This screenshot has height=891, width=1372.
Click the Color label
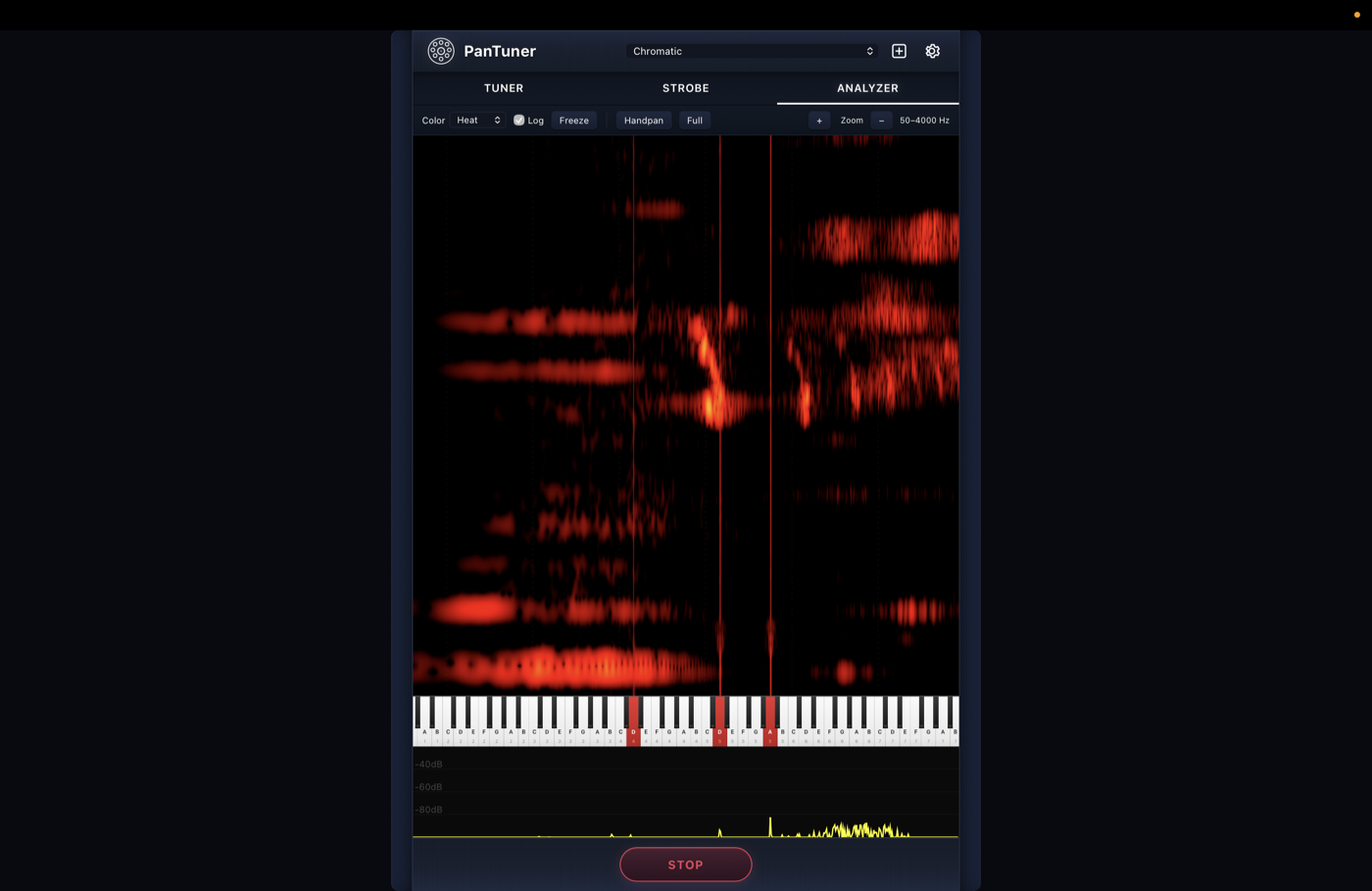pyautogui.click(x=433, y=121)
